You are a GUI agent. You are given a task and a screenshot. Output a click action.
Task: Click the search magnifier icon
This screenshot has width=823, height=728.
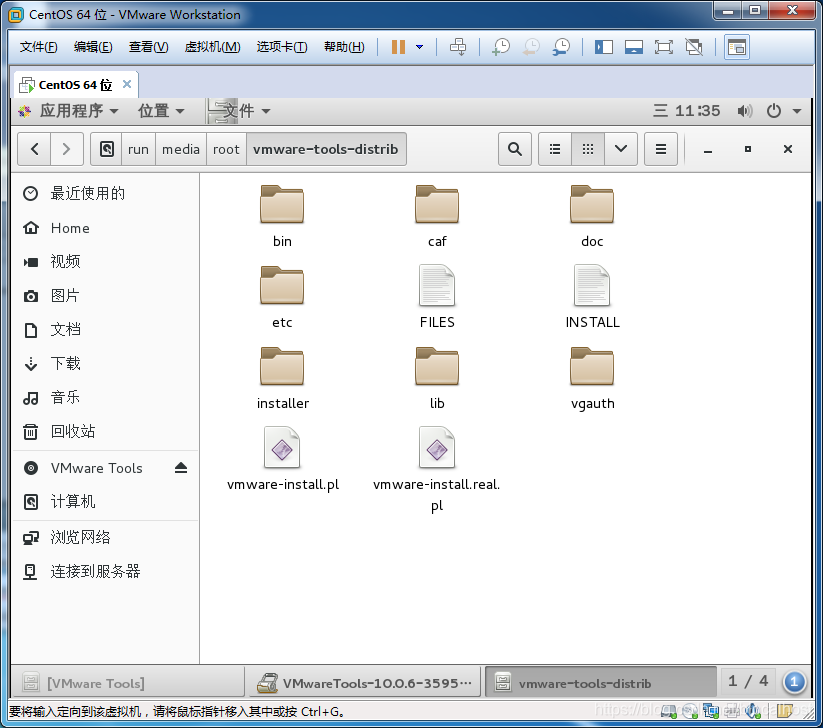[x=515, y=149]
